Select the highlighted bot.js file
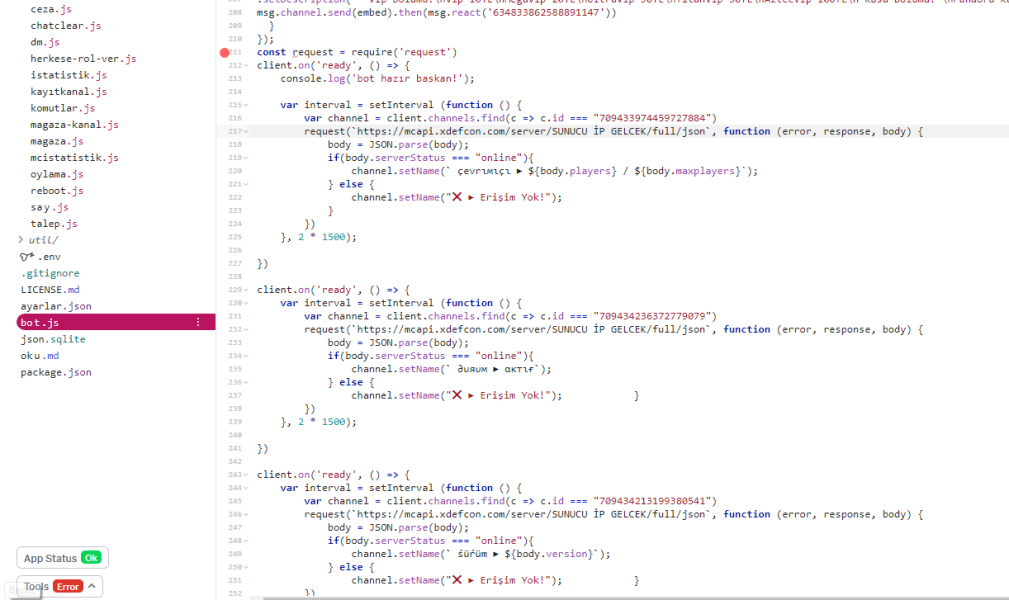This screenshot has width=1009, height=600. point(116,323)
